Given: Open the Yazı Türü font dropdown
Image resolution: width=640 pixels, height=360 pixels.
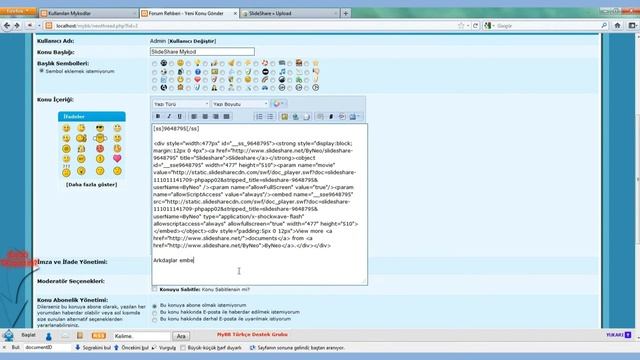Looking at the screenshot, I should [x=180, y=104].
